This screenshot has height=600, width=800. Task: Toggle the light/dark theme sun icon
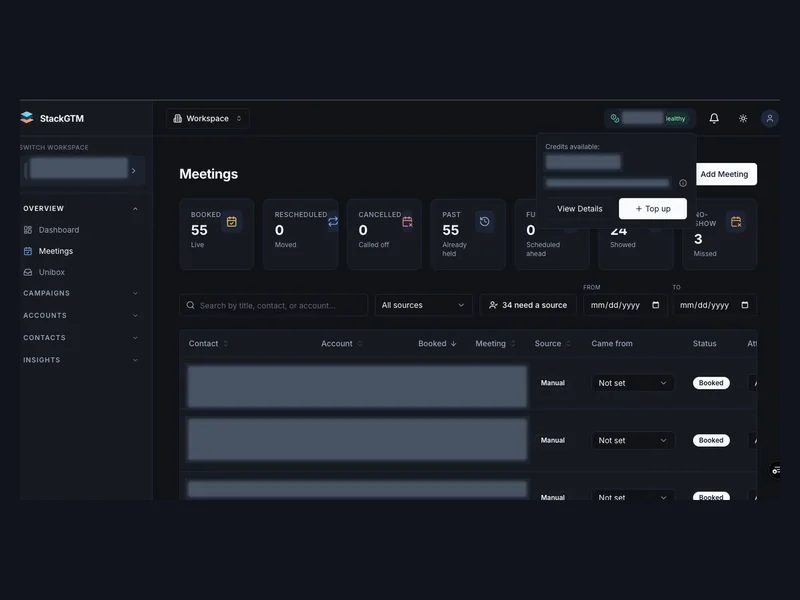(743, 118)
